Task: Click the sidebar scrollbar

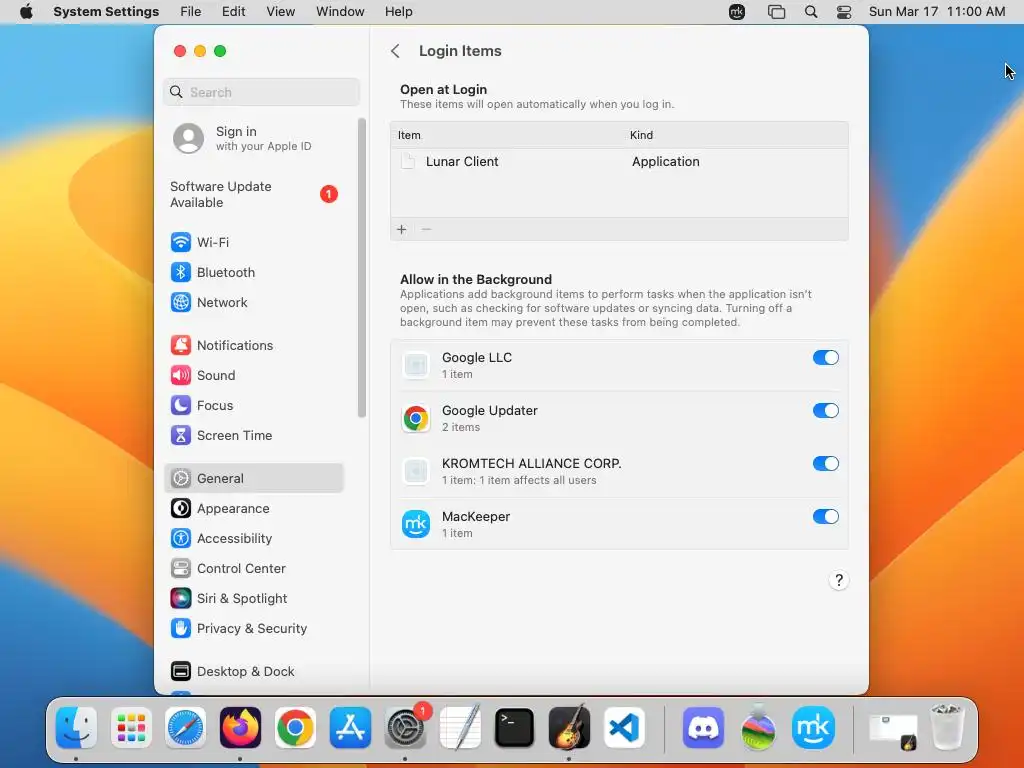Action: [362, 268]
